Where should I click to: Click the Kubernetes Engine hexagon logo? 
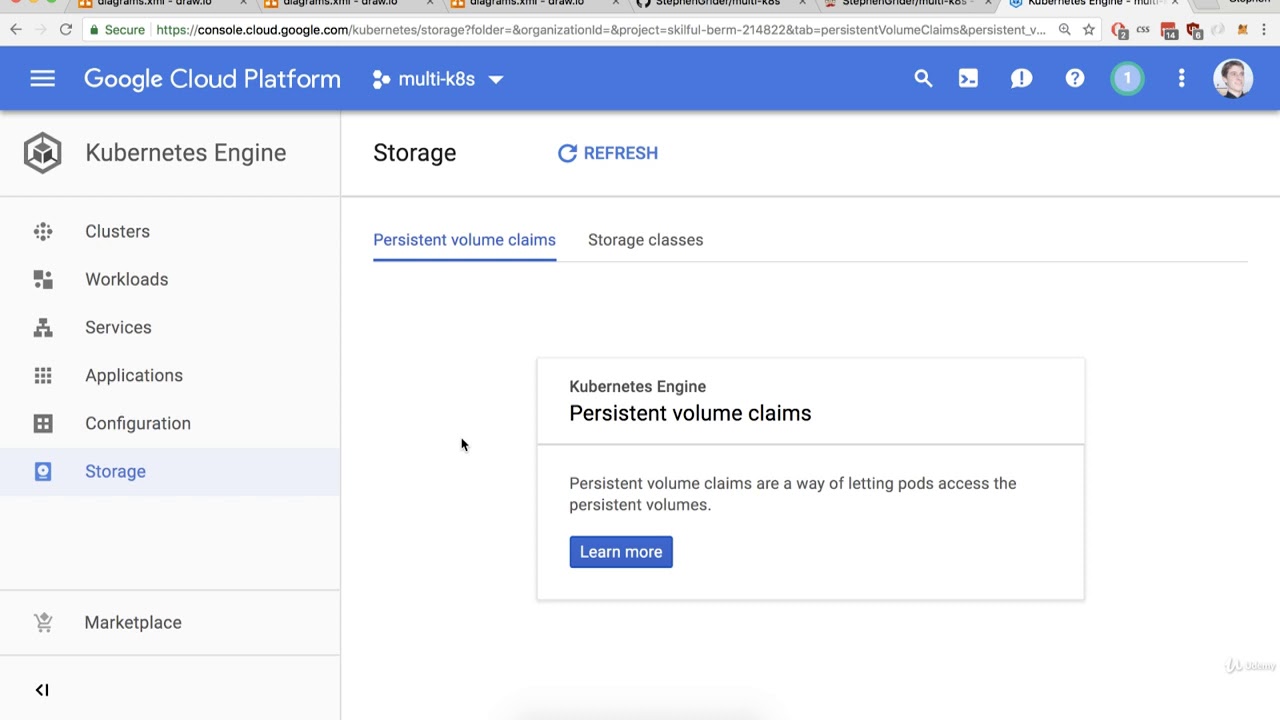(42, 153)
